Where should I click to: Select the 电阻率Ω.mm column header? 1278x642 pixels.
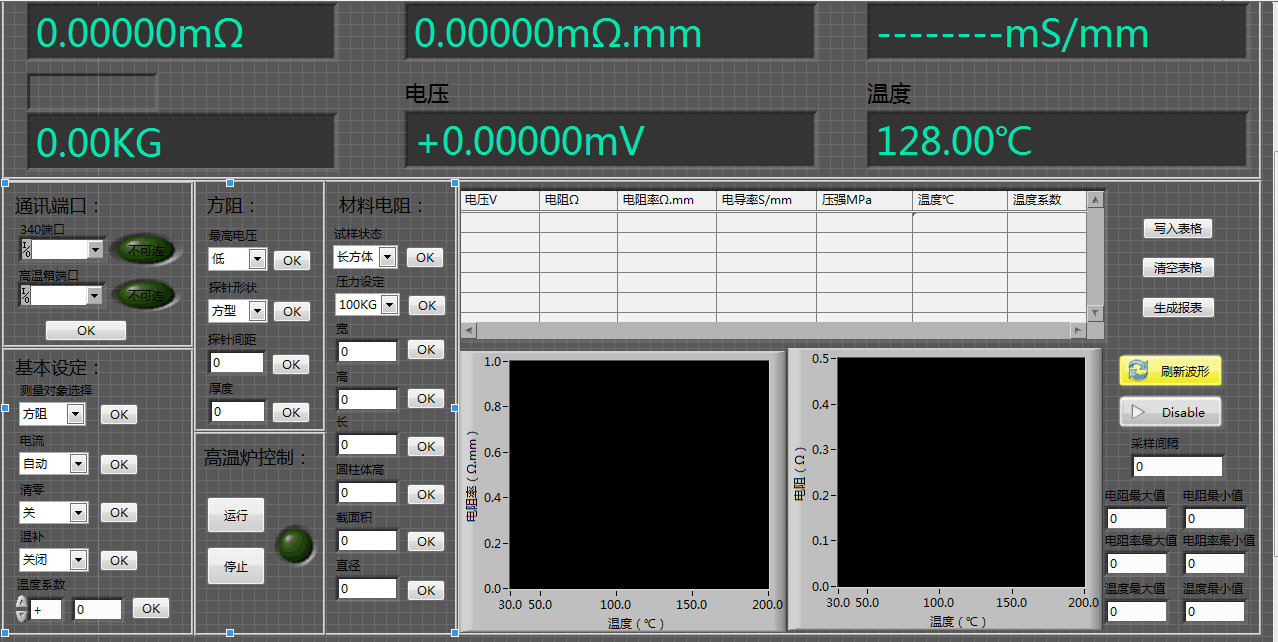667,200
